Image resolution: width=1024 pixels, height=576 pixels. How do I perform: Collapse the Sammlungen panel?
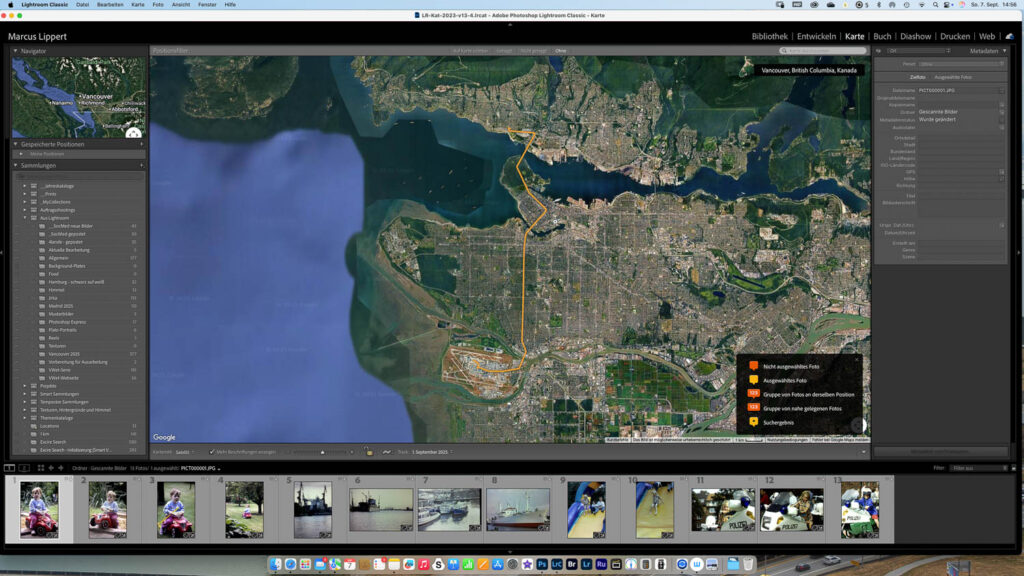tap(16, 166)
